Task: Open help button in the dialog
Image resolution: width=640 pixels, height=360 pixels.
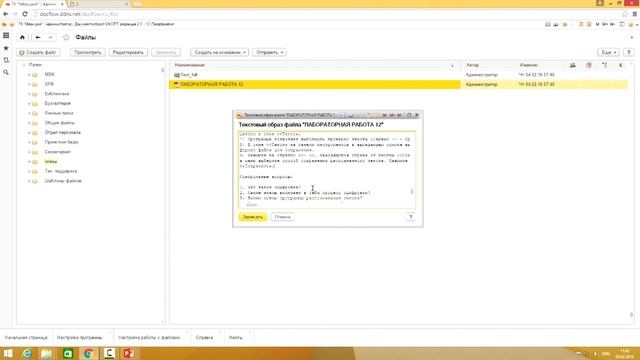Action: [410, 217]
